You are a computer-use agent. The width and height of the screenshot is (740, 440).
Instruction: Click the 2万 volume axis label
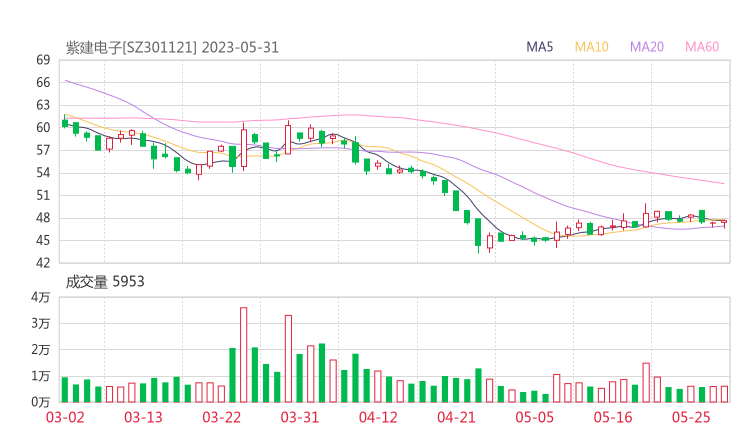[41, 350]
